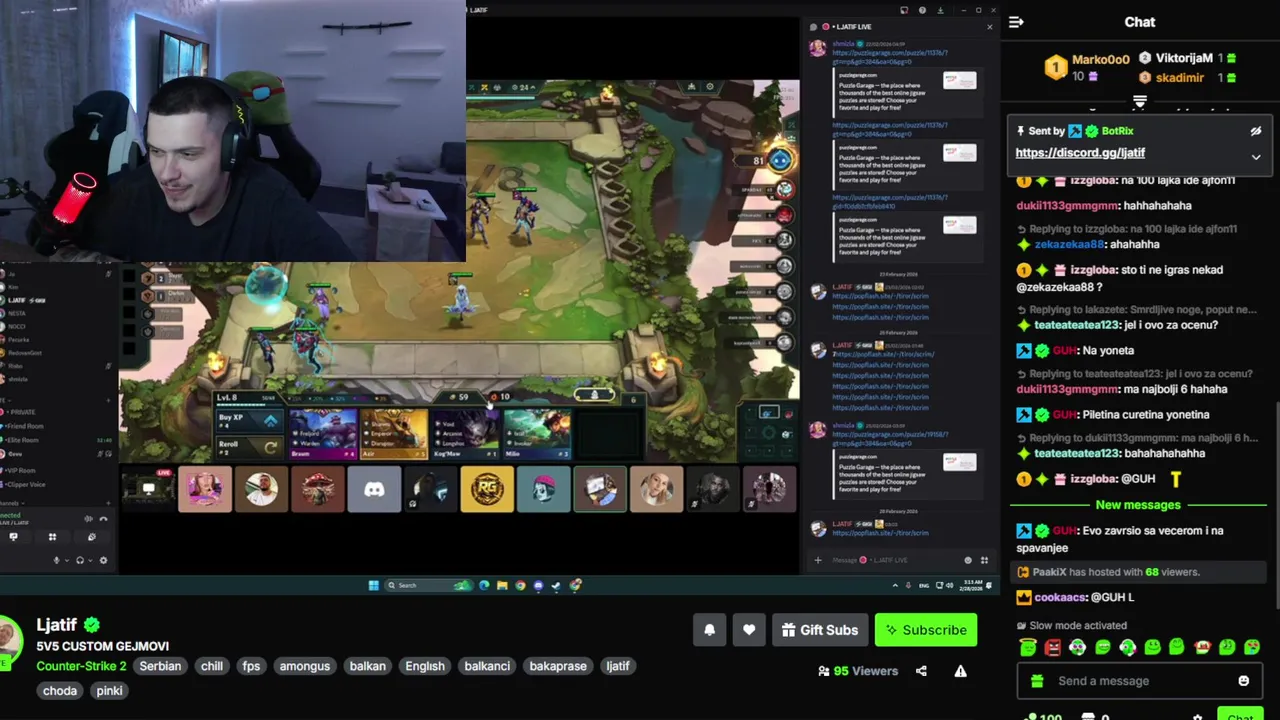This screenshot has width=1280, height=720.
Task: Insert the halo green emote
Action: tap(1028, 647)
